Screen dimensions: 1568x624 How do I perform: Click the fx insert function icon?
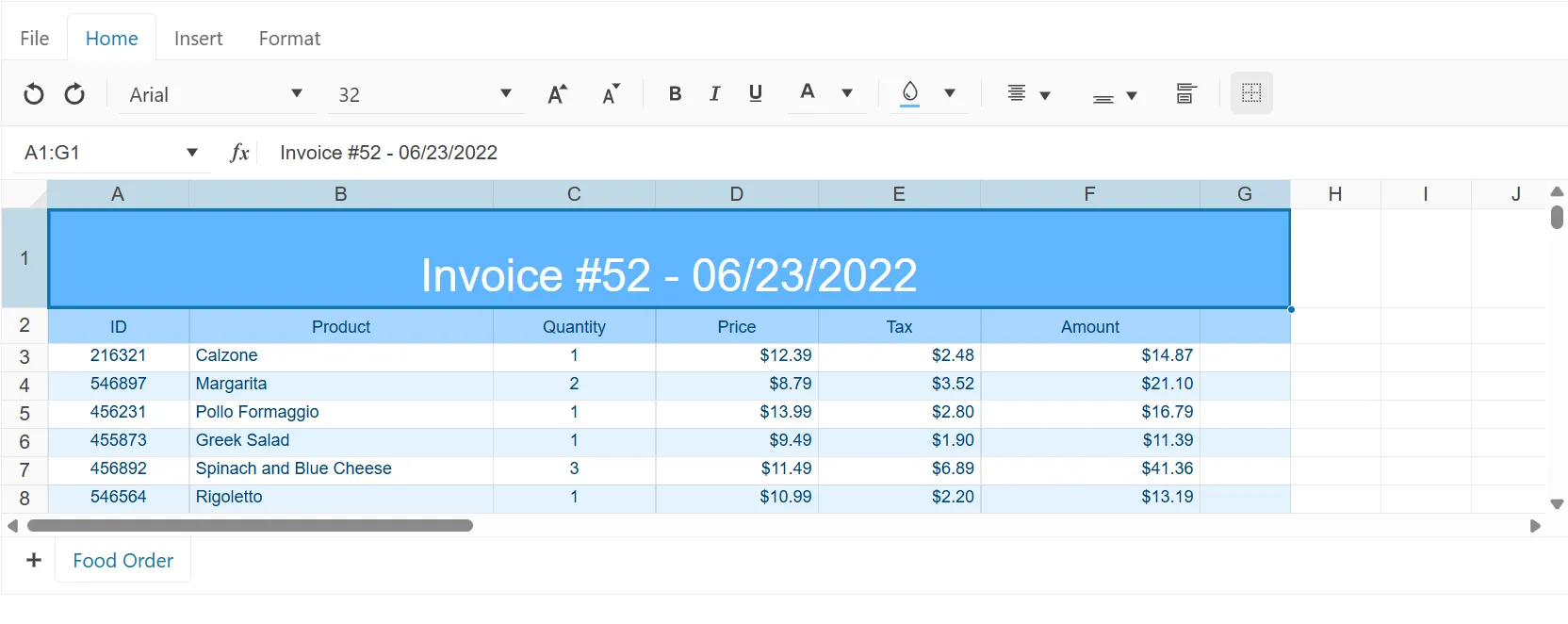click(x=239, y=153)
